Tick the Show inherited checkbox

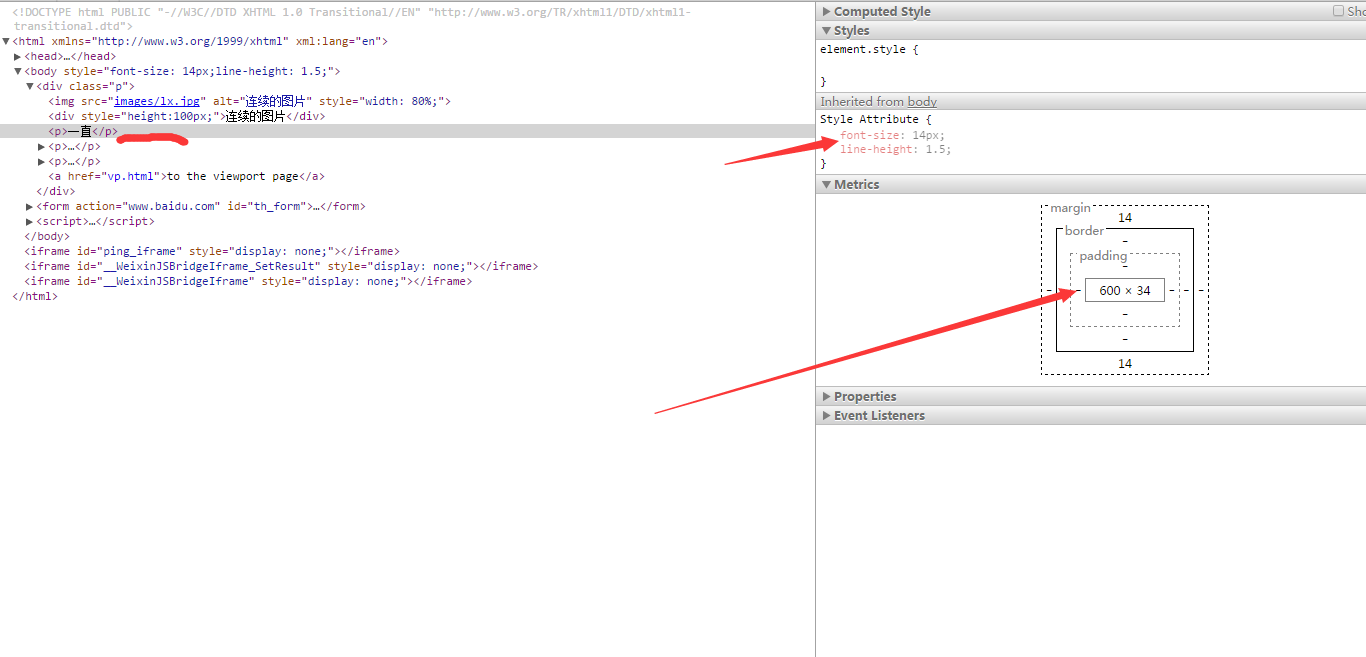pyautogui.click(x=1339, y=11)
